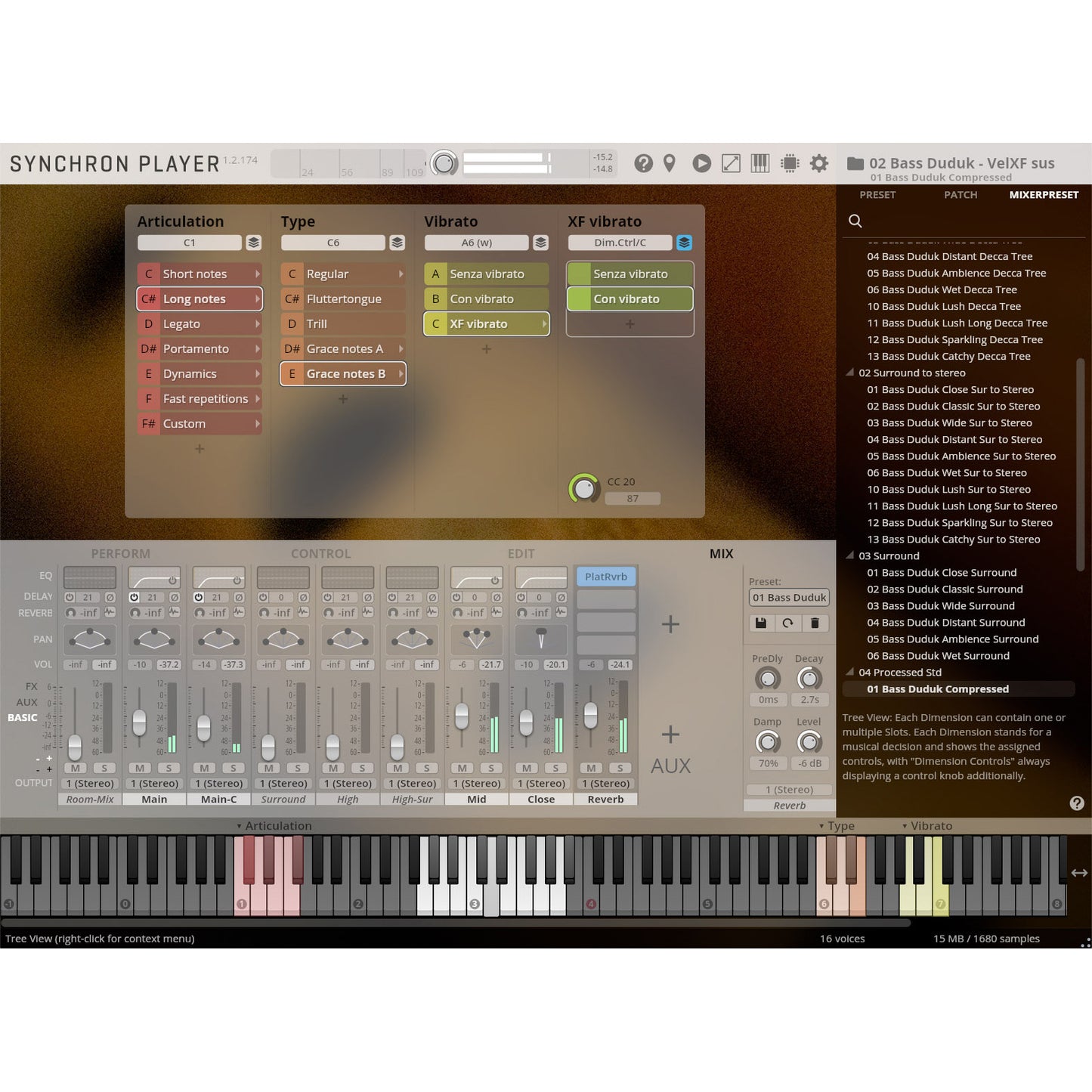The height and width of the screenshot is (1092, 1092).
Task: Click the Mid channel volume fader
Action: point(461,715)
